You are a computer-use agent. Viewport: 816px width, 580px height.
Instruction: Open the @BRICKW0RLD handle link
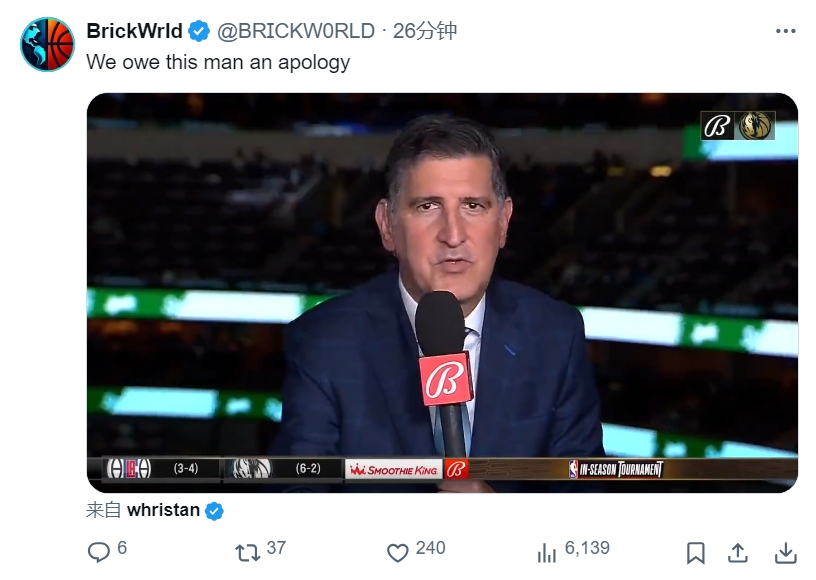(x=295, y=31)
